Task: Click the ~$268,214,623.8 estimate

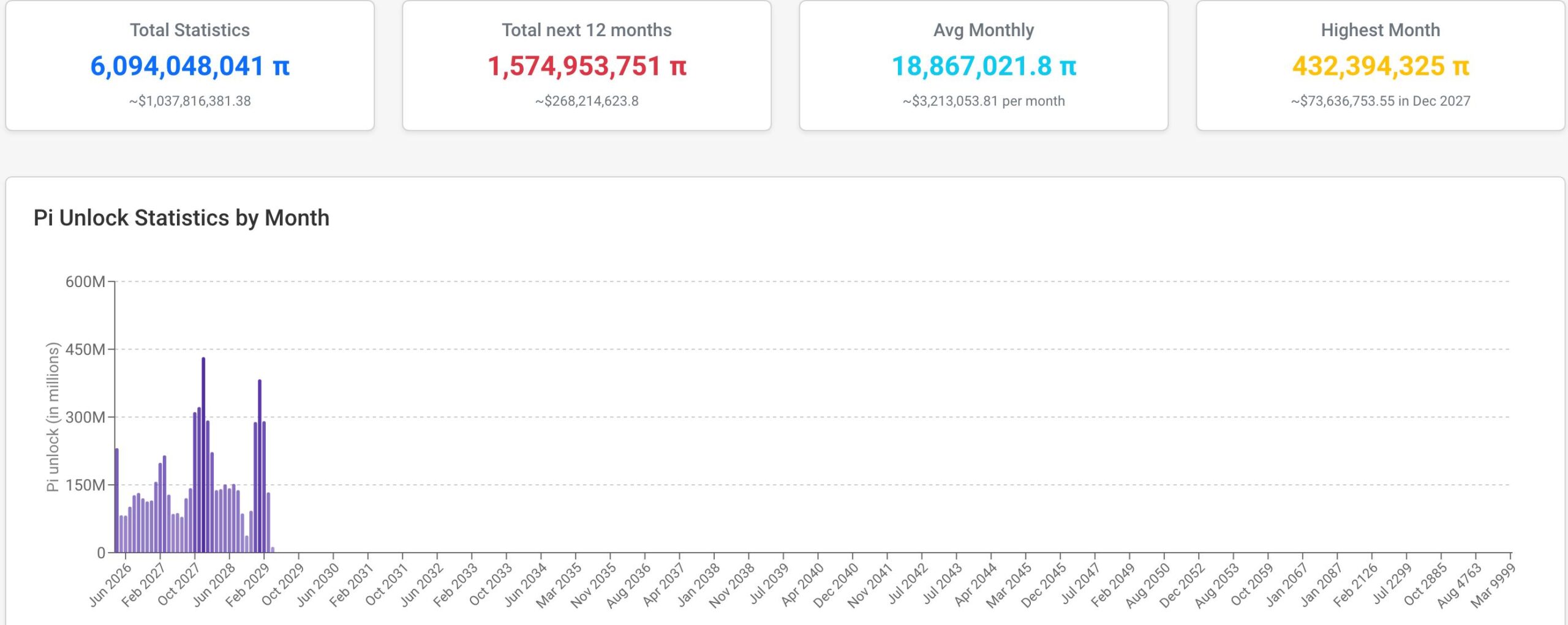Action: coord(587,101)
